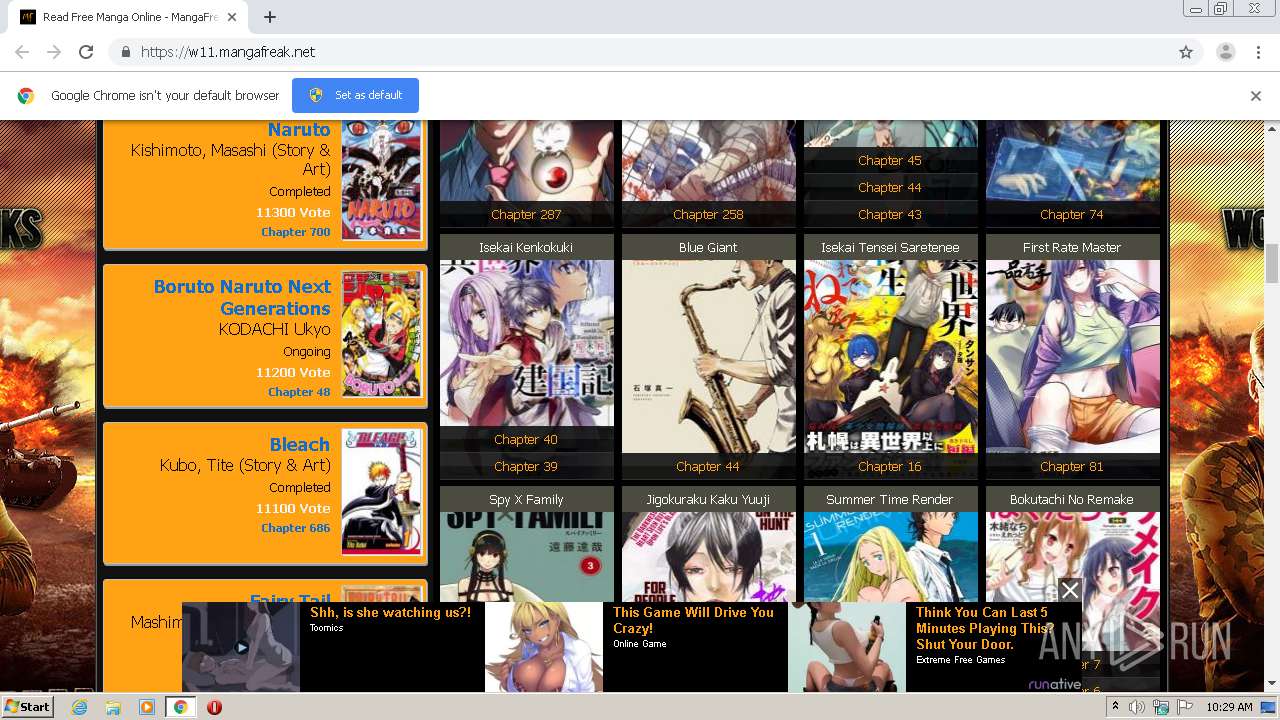The image size is (1280, 720).
Task: Open Chapter 287 link
Action: (x=526, y=214)
